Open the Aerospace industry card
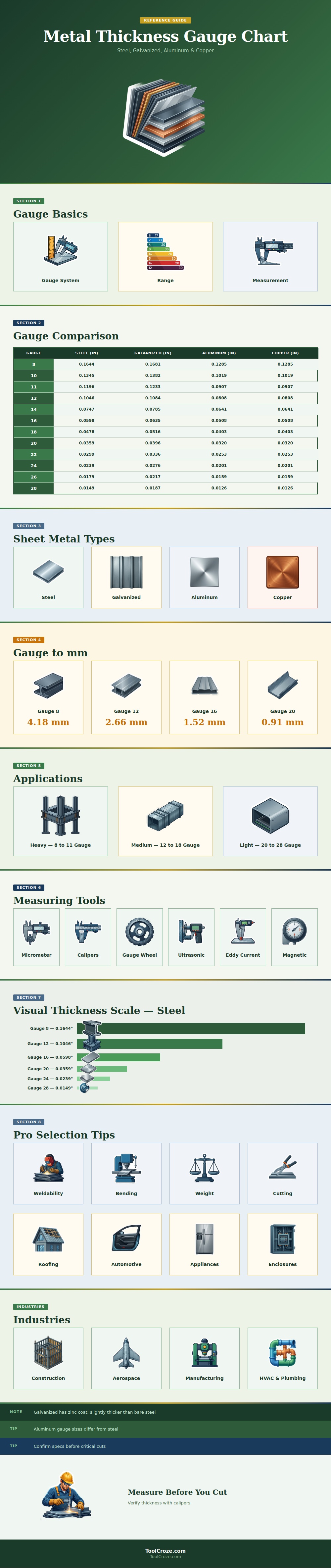331x1568 pixels. 126,1358
